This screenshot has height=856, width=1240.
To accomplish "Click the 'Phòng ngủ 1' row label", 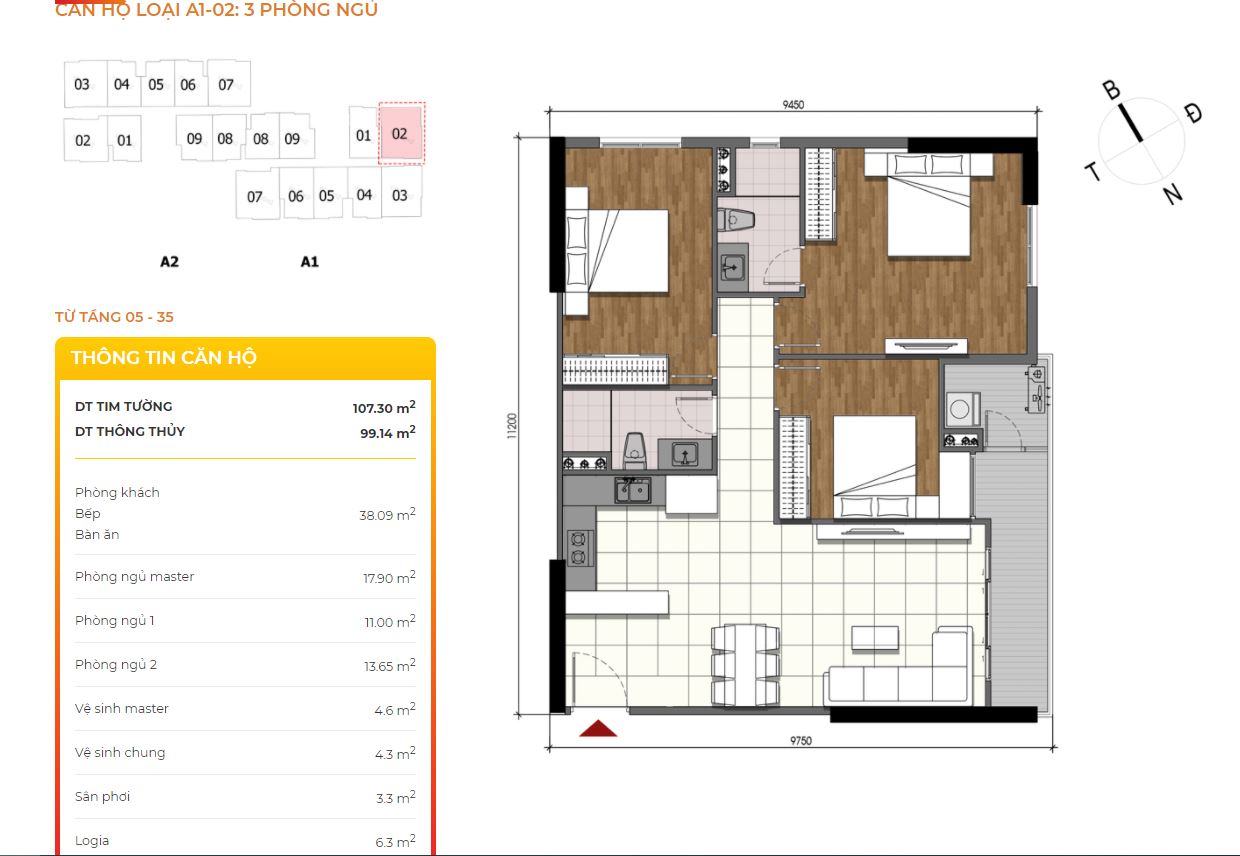I will [x=115, y=621].
